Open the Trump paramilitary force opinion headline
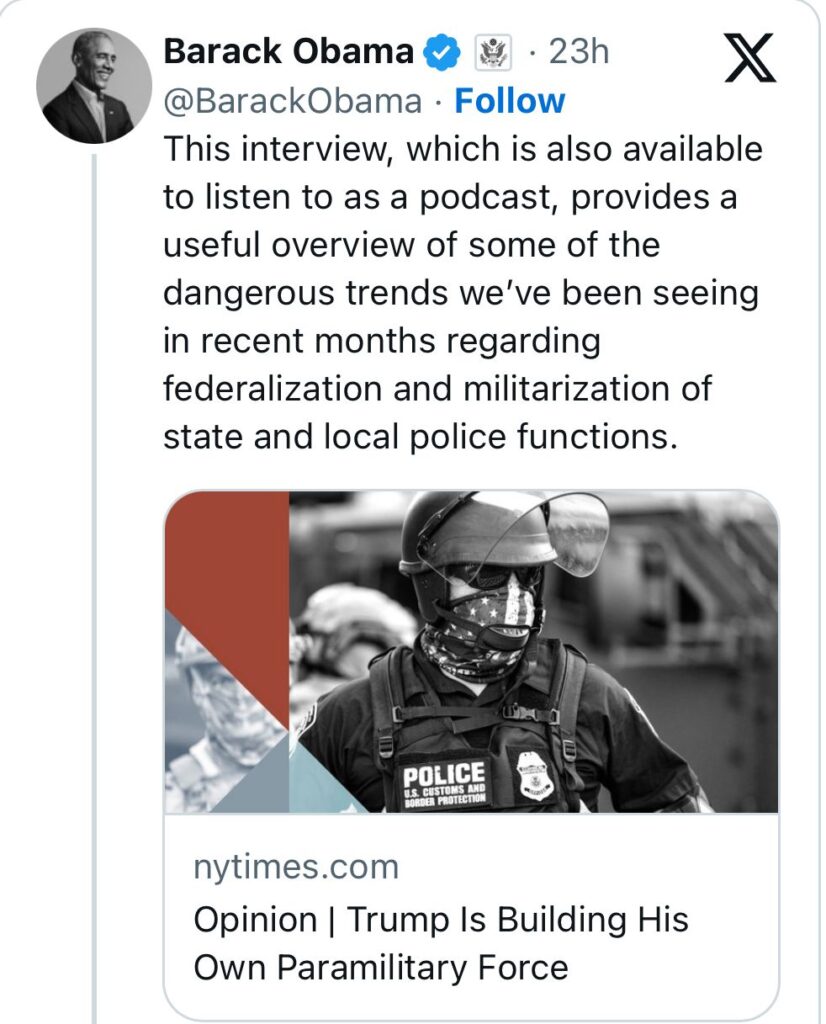The width and height of the screenshot is (826, 1024). pos(440,943)
